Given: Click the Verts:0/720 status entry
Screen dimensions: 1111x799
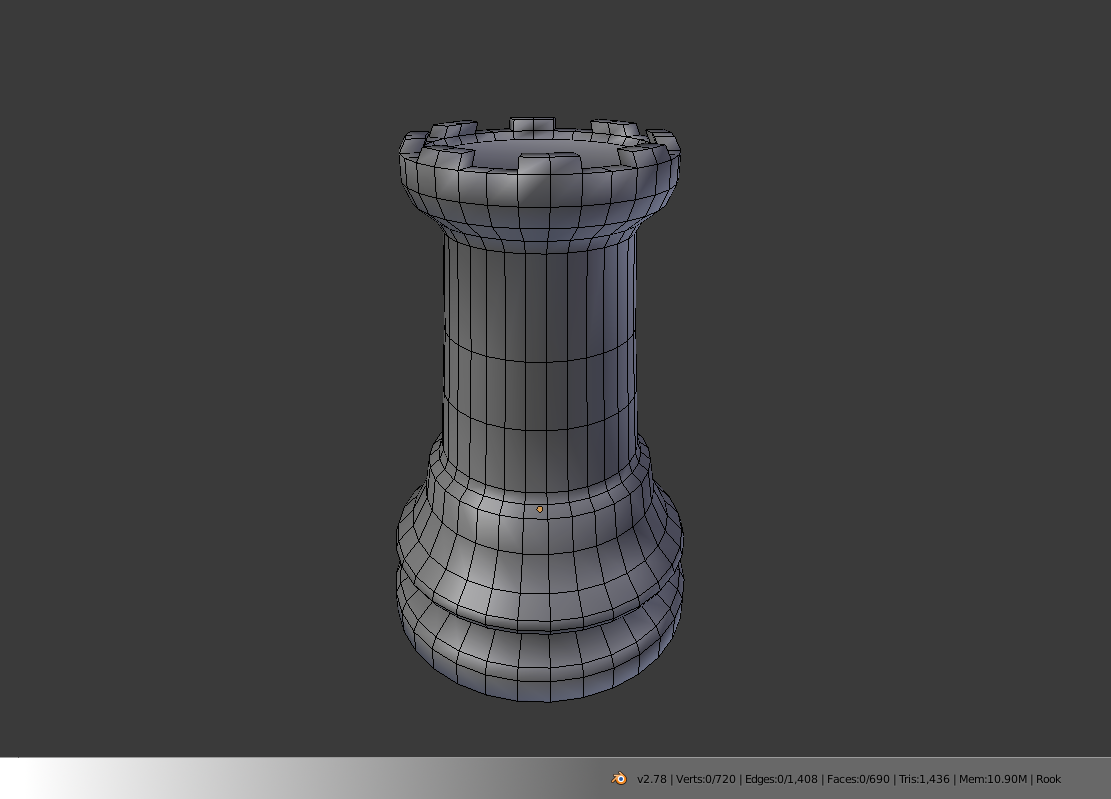Looking at the screenshot, I should pyautogui.click(x=706, y=779).
